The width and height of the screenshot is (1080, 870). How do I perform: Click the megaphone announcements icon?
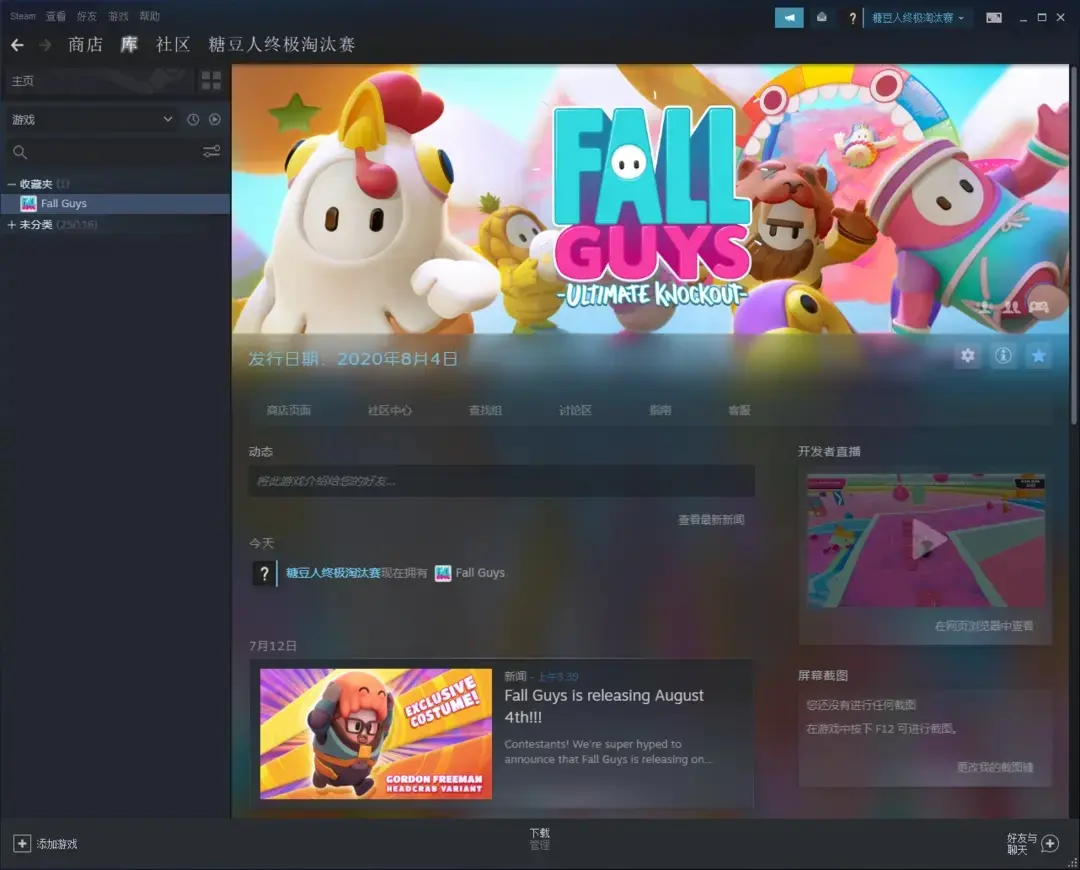coord(789,17)
